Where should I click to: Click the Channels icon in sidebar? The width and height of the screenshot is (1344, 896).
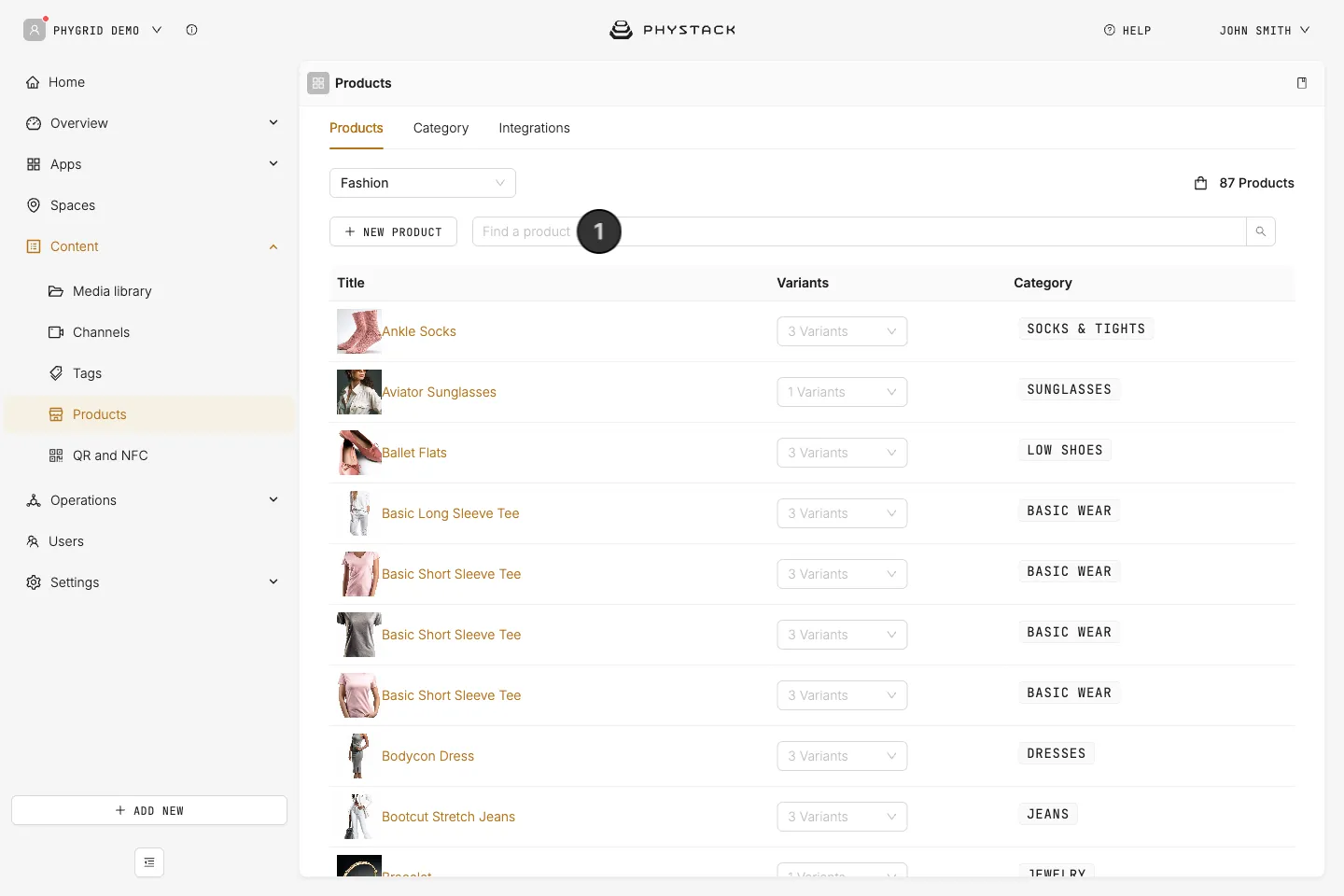click(56, 332)
